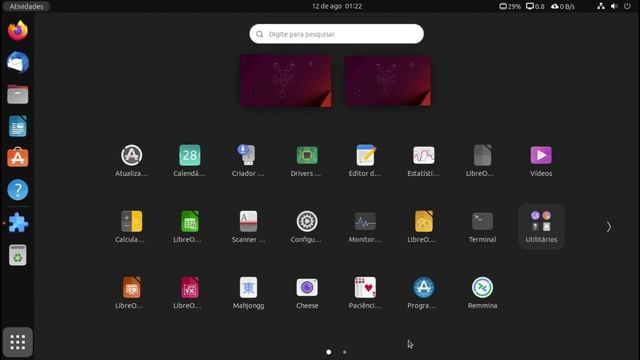Click the 0 B/s network speed indicator
This screenshot has width=640, height=360.
click(563, 6)
